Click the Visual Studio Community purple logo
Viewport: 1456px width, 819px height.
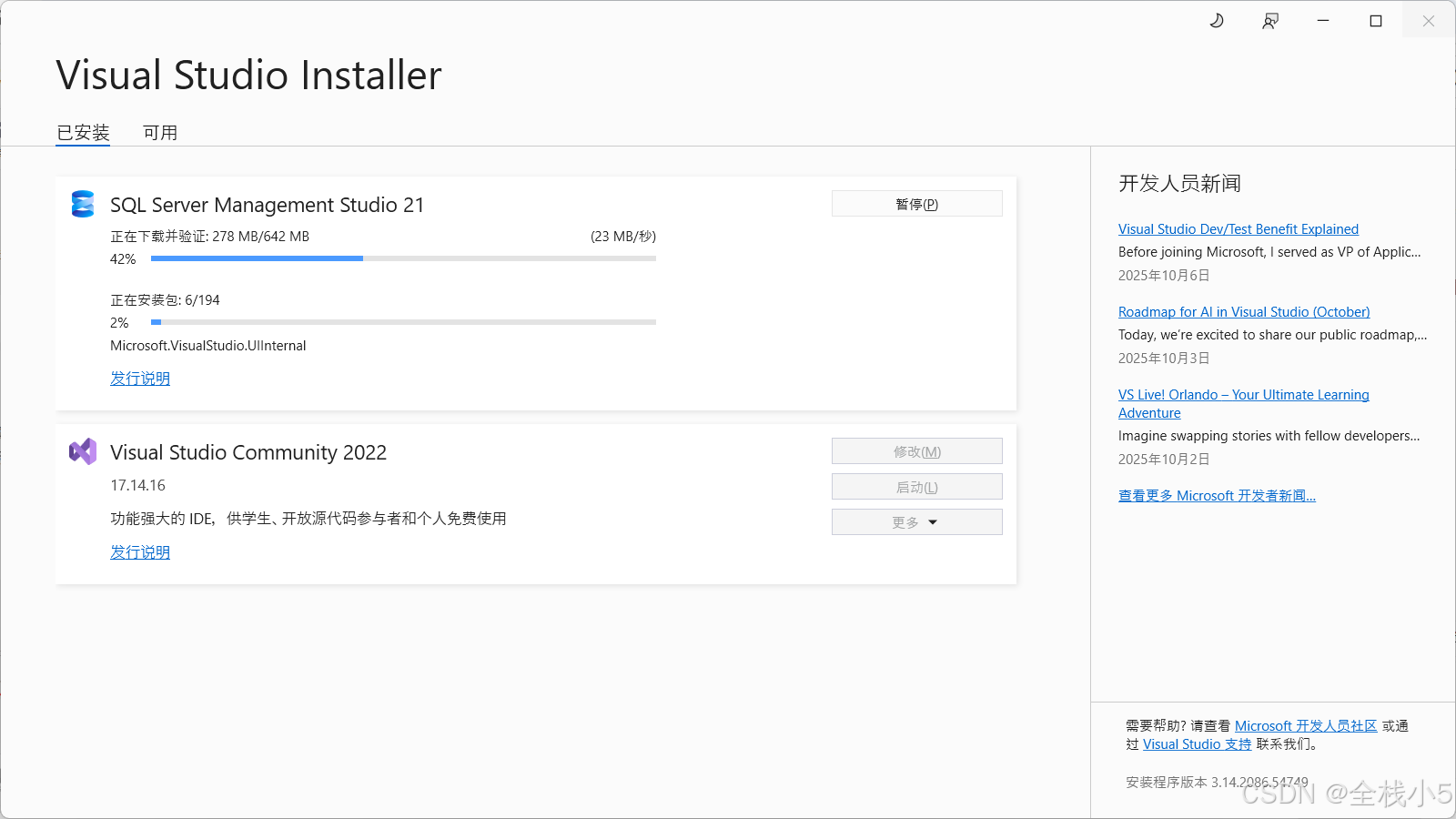point(83,451)
